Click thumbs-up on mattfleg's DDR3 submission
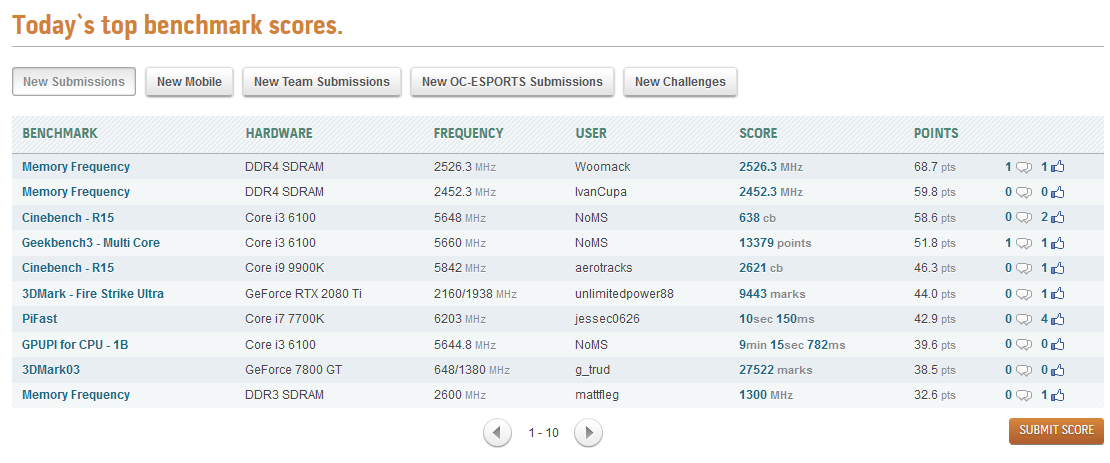Screen dimensions: 1110x463 1058,395
